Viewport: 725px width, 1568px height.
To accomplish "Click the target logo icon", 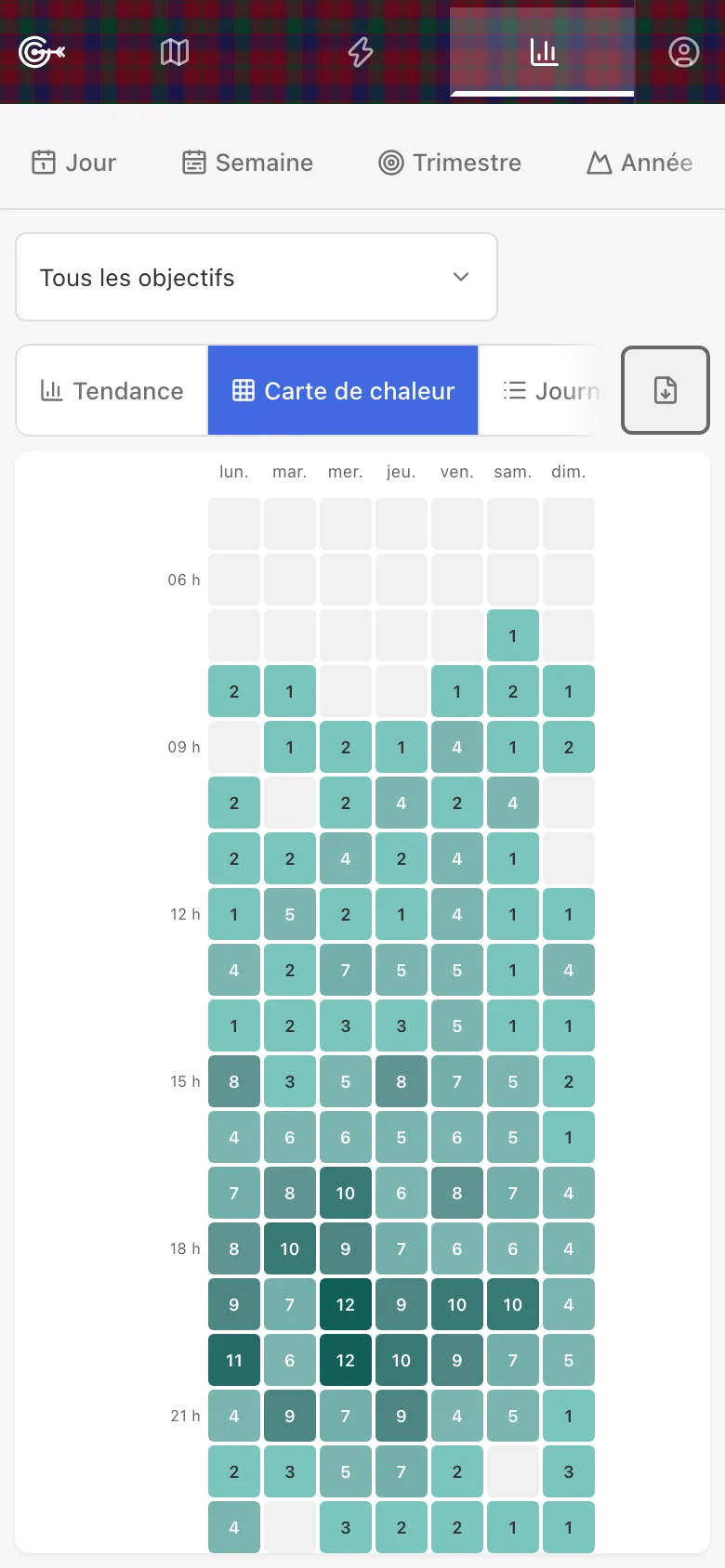I will coord(42,52).
